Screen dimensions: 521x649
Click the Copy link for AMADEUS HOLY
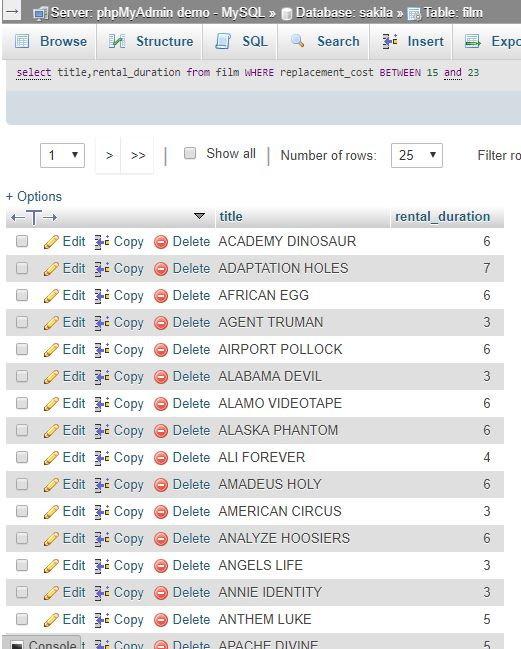(x=128, y=485)
